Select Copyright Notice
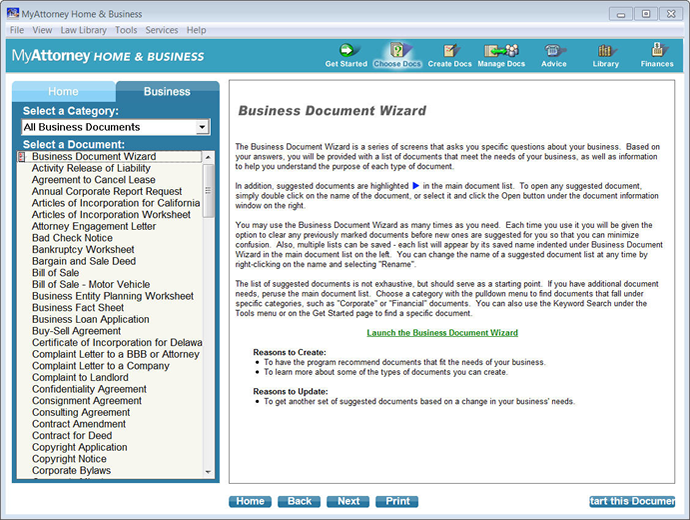690x520 pixels. [69, 459]
